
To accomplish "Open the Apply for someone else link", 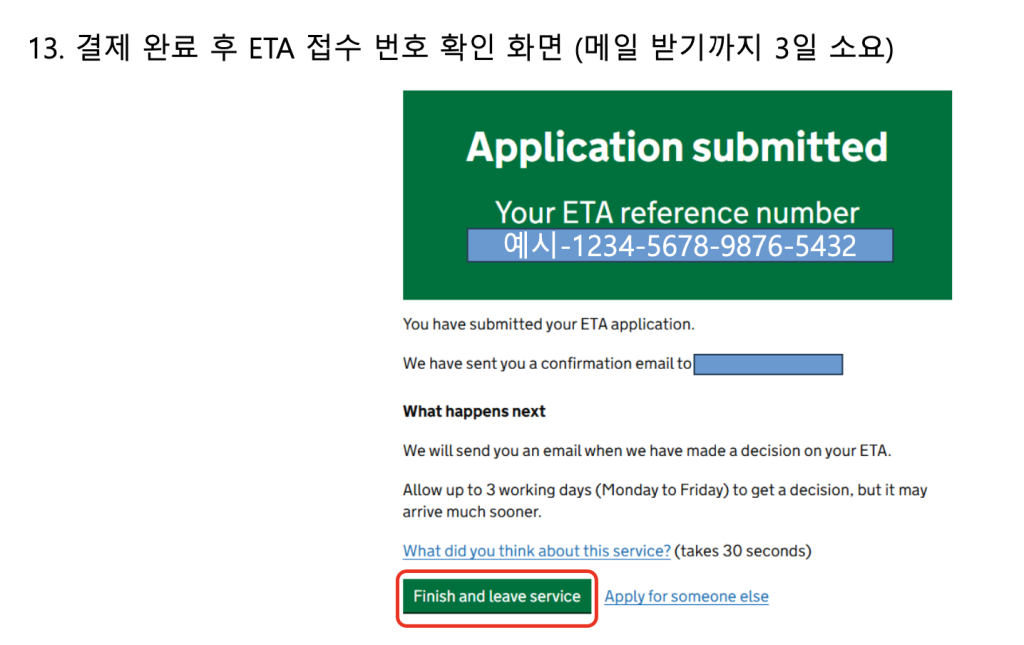I will pyautogui.click(x=686, y=597).
